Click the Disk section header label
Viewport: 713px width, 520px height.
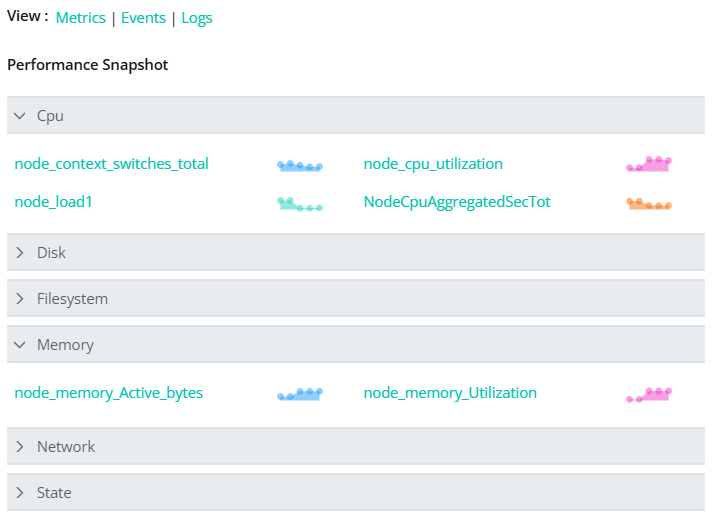coord(51,253)
